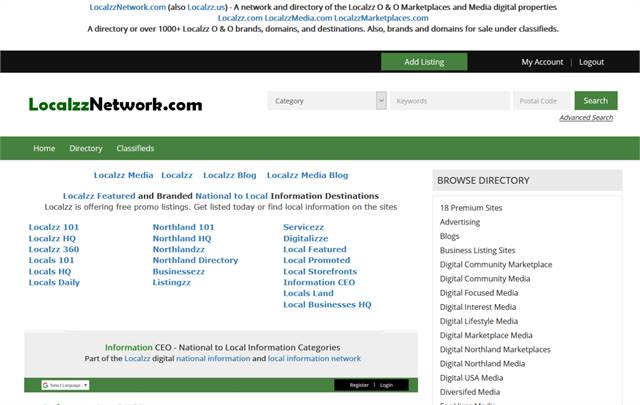Open the Localzz link beside Localzz Media

(177, 175)
